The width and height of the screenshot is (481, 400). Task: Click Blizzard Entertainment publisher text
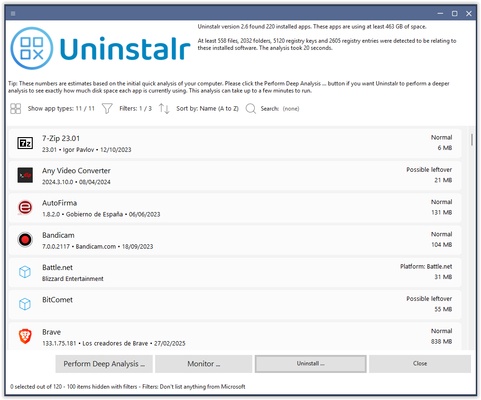click(73, 279)
